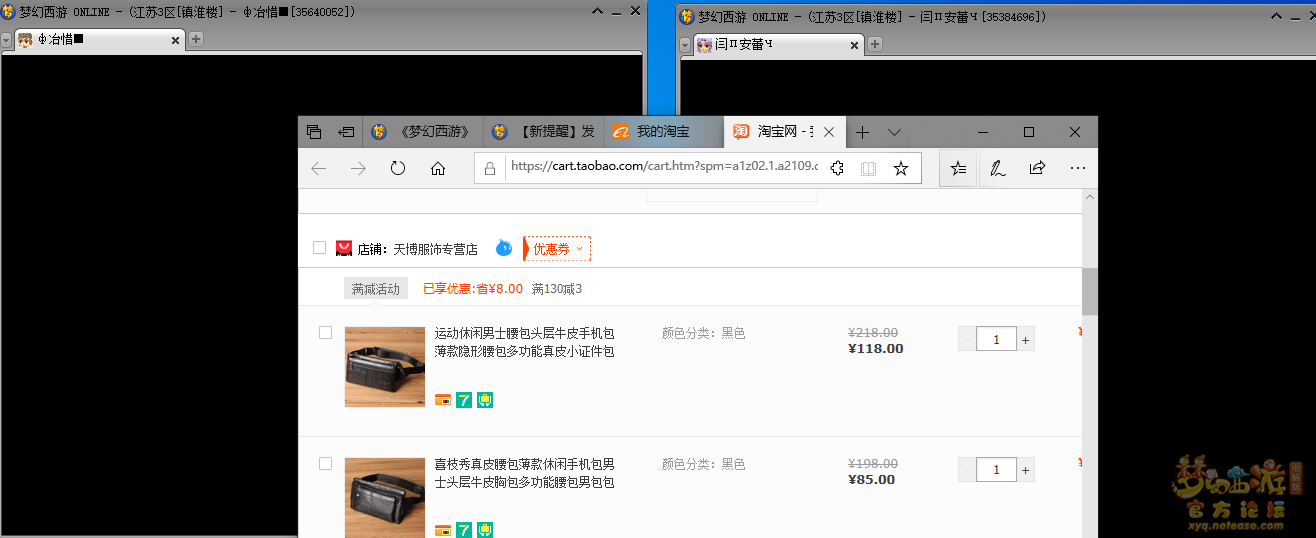
Task: Open the 运动休闲男士腰包 product title link
Action: coord(524,342)
